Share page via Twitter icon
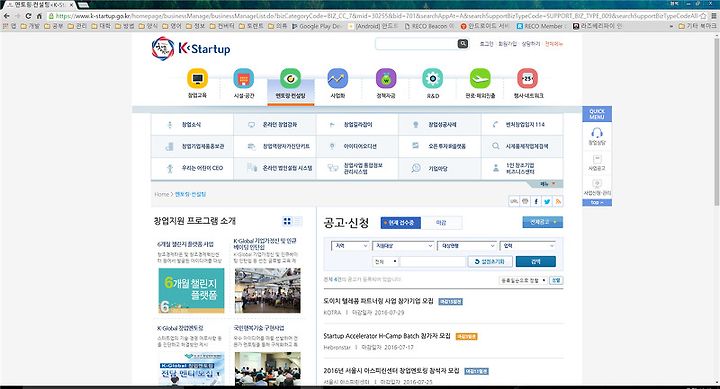Screen dimensions: 720x389 547,202
